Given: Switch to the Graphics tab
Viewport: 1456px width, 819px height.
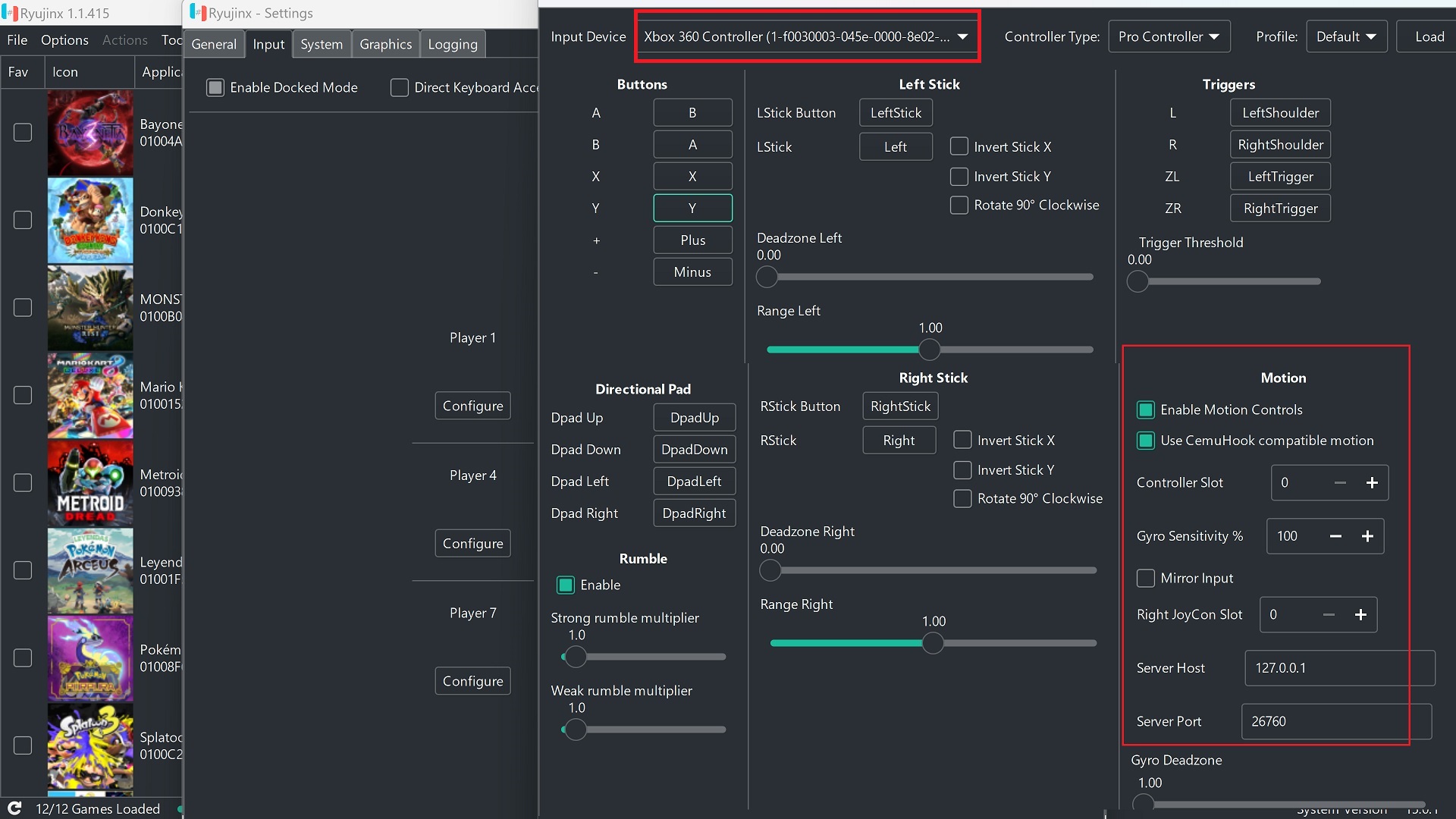Looking at the screenshot, I should point(384,44).
